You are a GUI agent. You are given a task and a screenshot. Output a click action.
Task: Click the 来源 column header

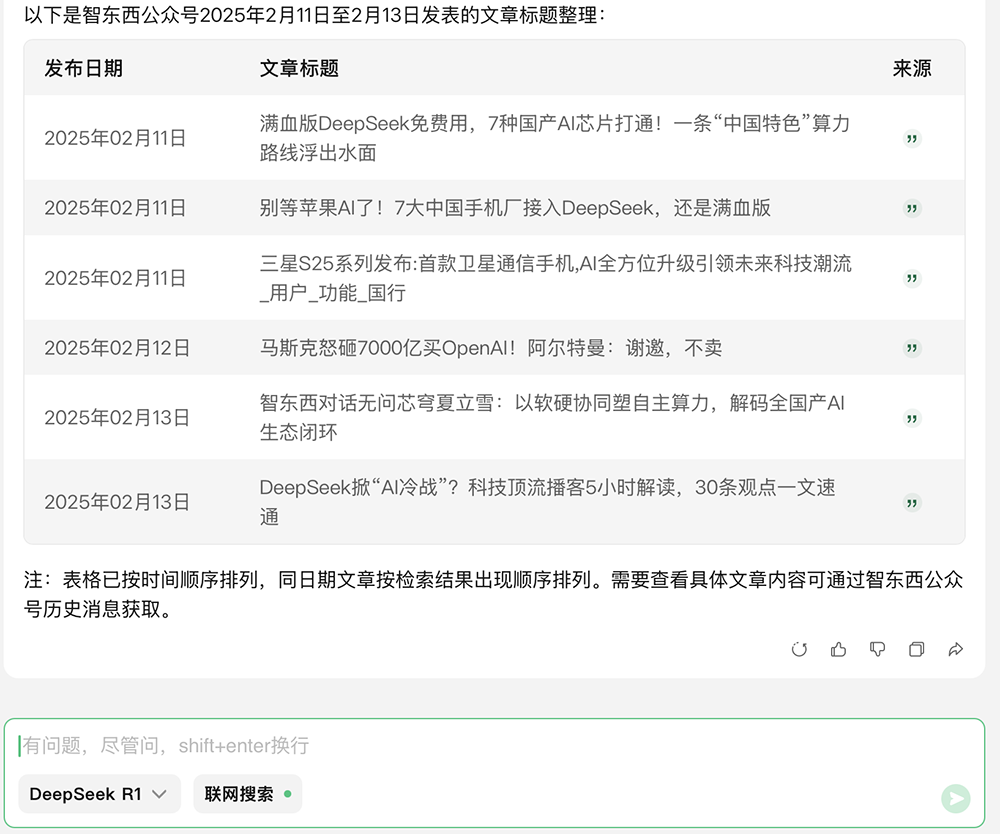(911, 68)
